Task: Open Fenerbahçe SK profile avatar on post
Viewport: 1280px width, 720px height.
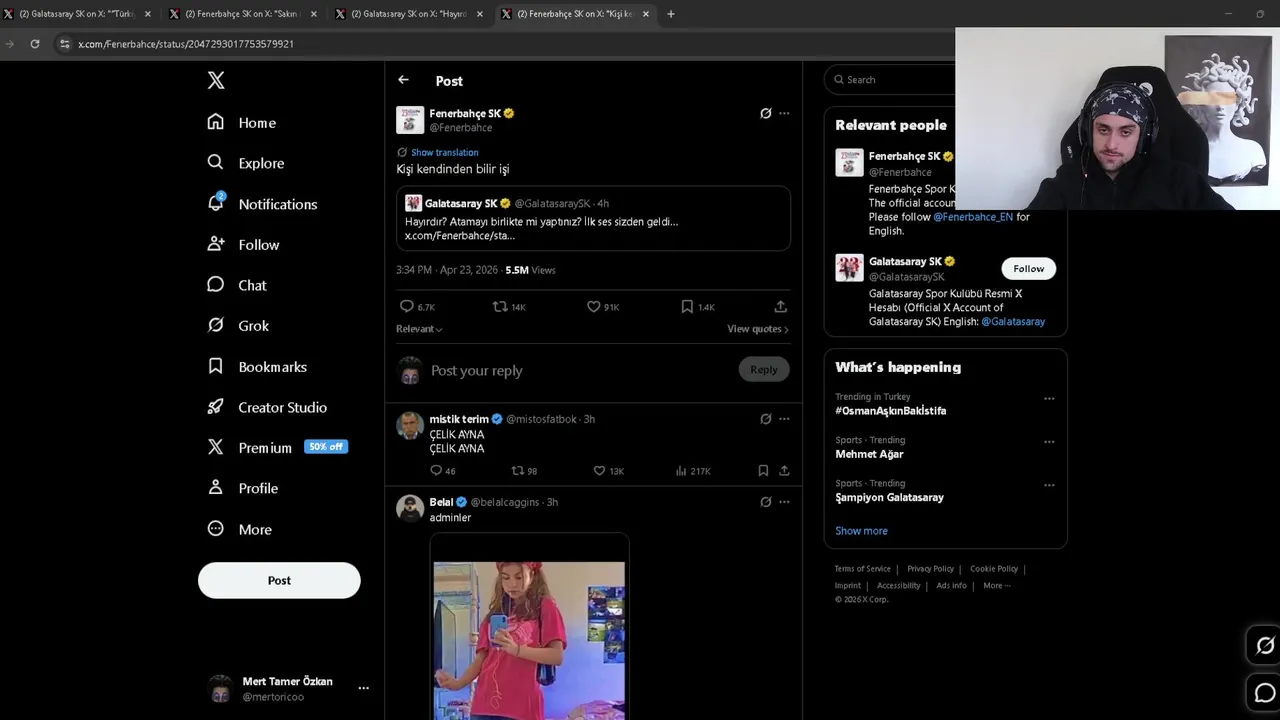Action: click(410, 120)
